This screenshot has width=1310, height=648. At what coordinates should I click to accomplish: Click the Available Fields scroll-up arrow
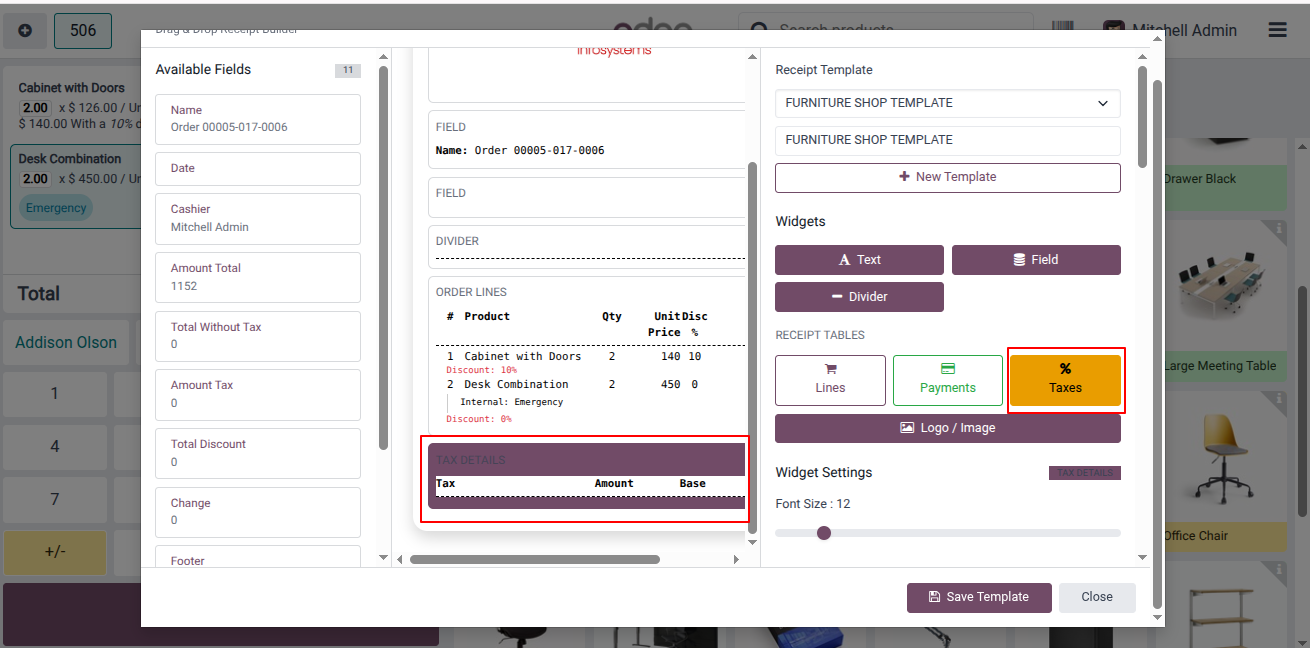(x=384, y=59)
